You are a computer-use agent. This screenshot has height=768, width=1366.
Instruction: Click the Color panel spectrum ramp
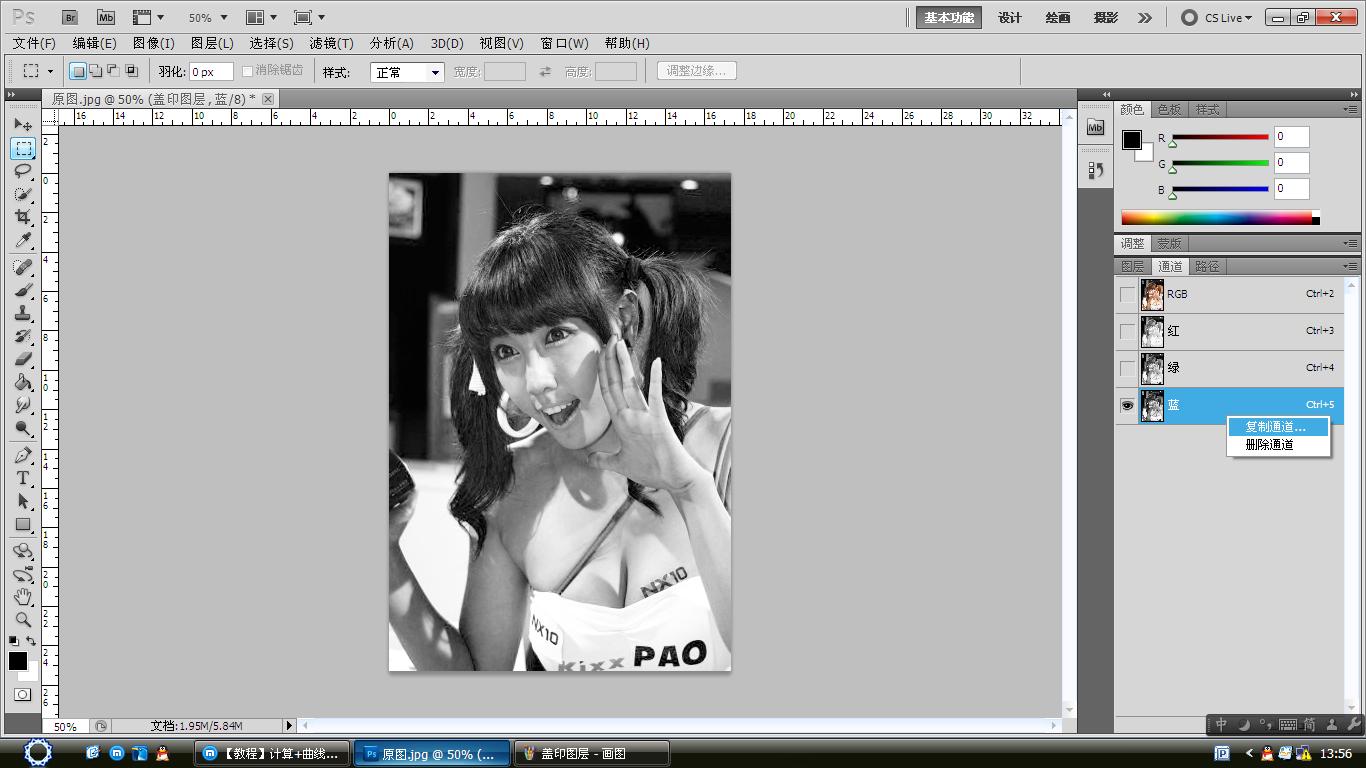tap(1216, 218)
